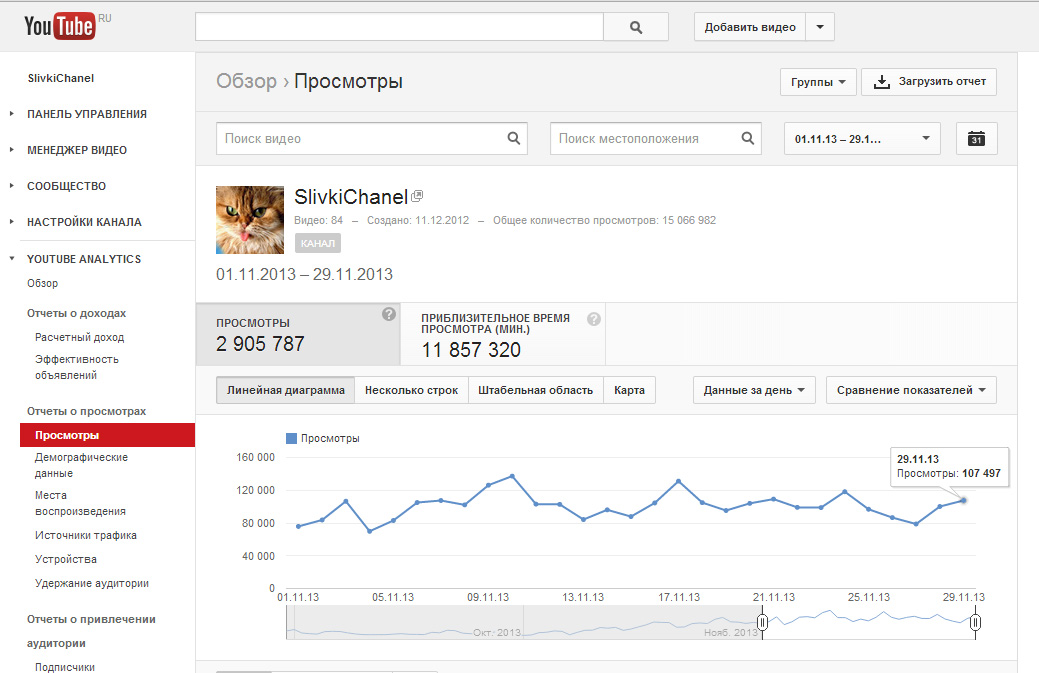Select Просмотры in sidebar
The width and height of the screenshot is (1039, 673).
[107, 435]
